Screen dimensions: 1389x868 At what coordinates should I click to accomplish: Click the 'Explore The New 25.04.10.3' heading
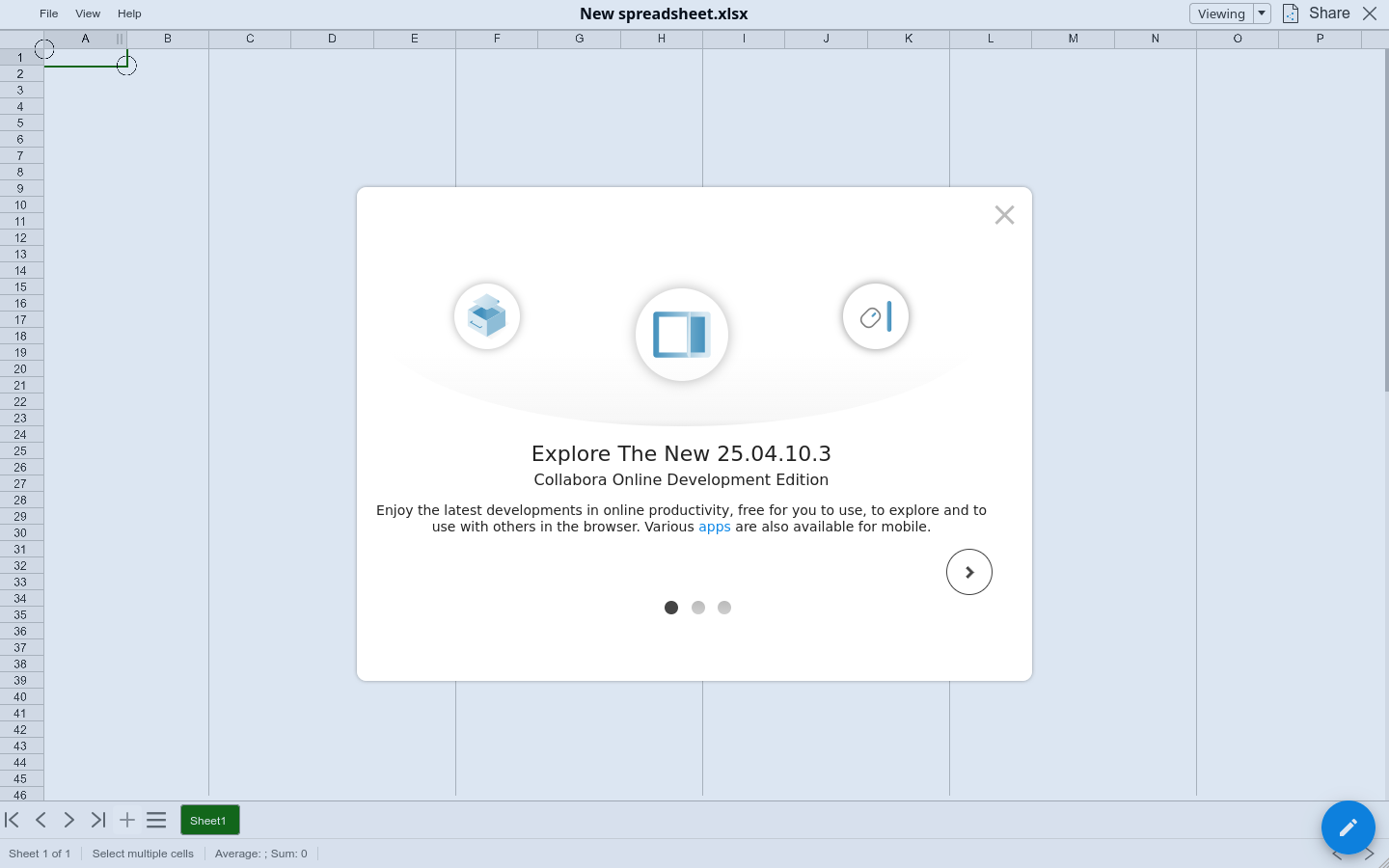(x=681, y=453)
